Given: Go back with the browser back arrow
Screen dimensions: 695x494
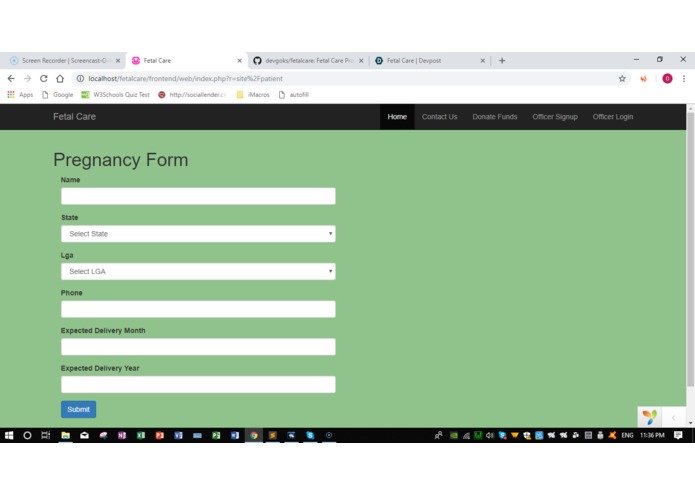Looking at the screenshot, I should coord(11,78).
